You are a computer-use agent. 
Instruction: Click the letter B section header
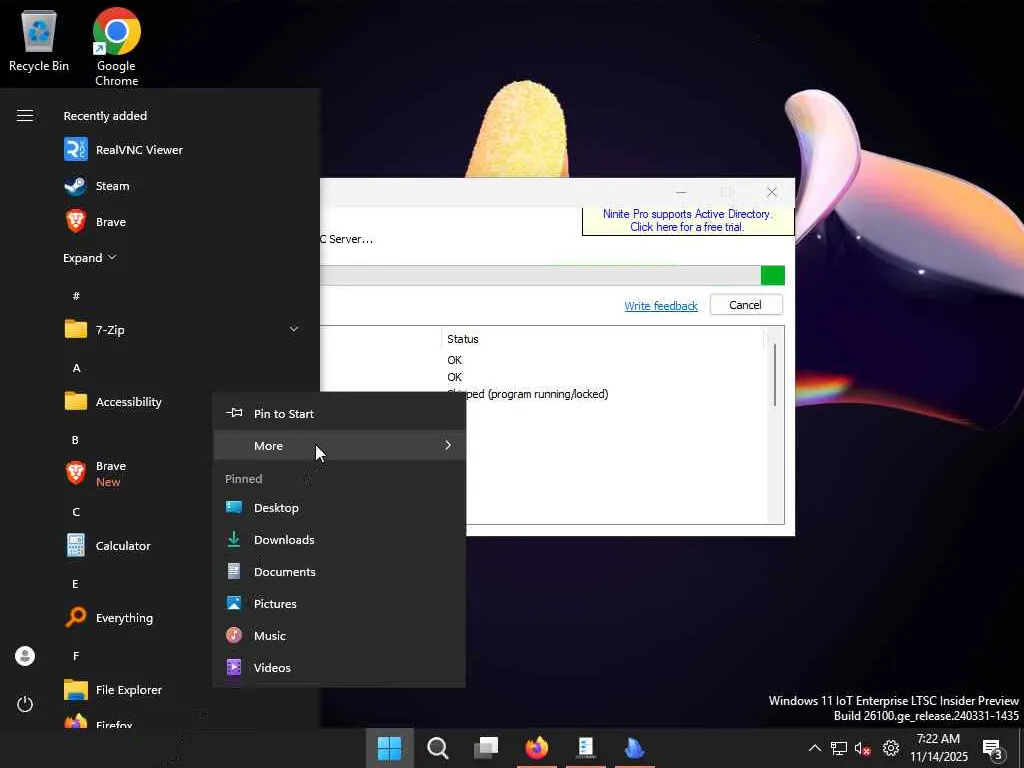pos(75,440)
